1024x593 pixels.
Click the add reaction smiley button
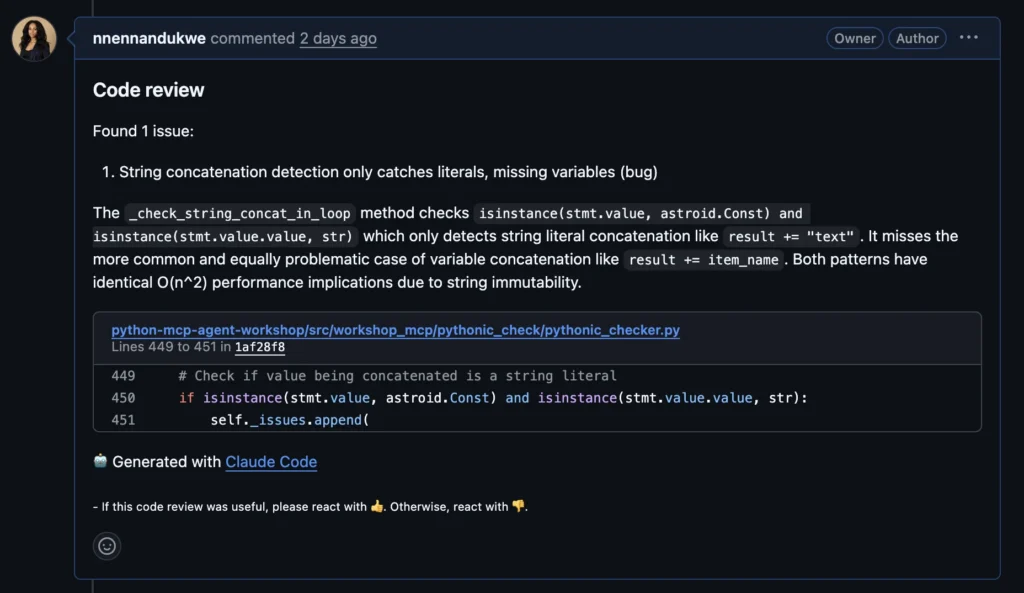[107, 546]
